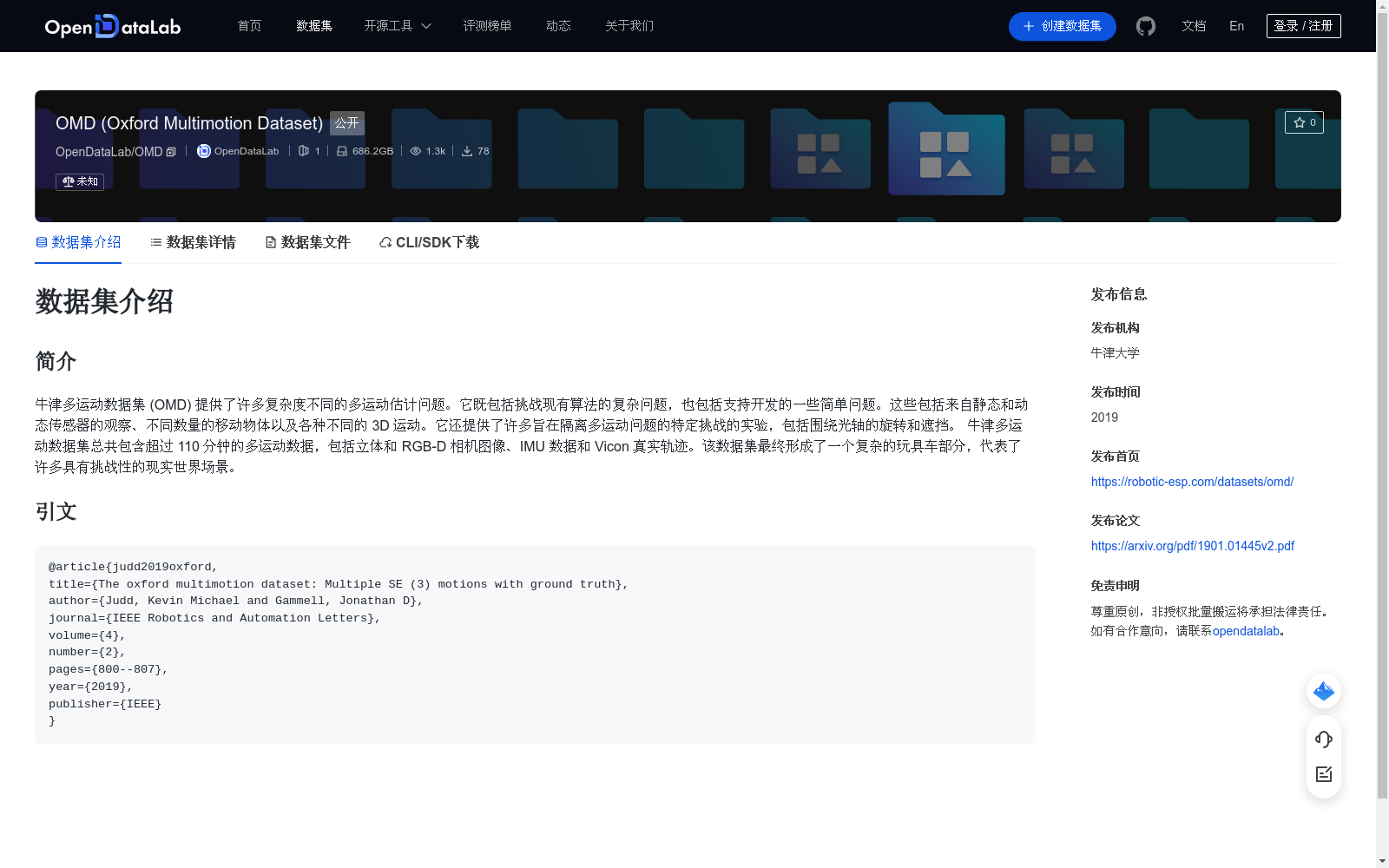The image size is (1389, 868).
Task: Click the OMD (Oxford Multimotion Dataset) title
Action: tap(189, 123)
